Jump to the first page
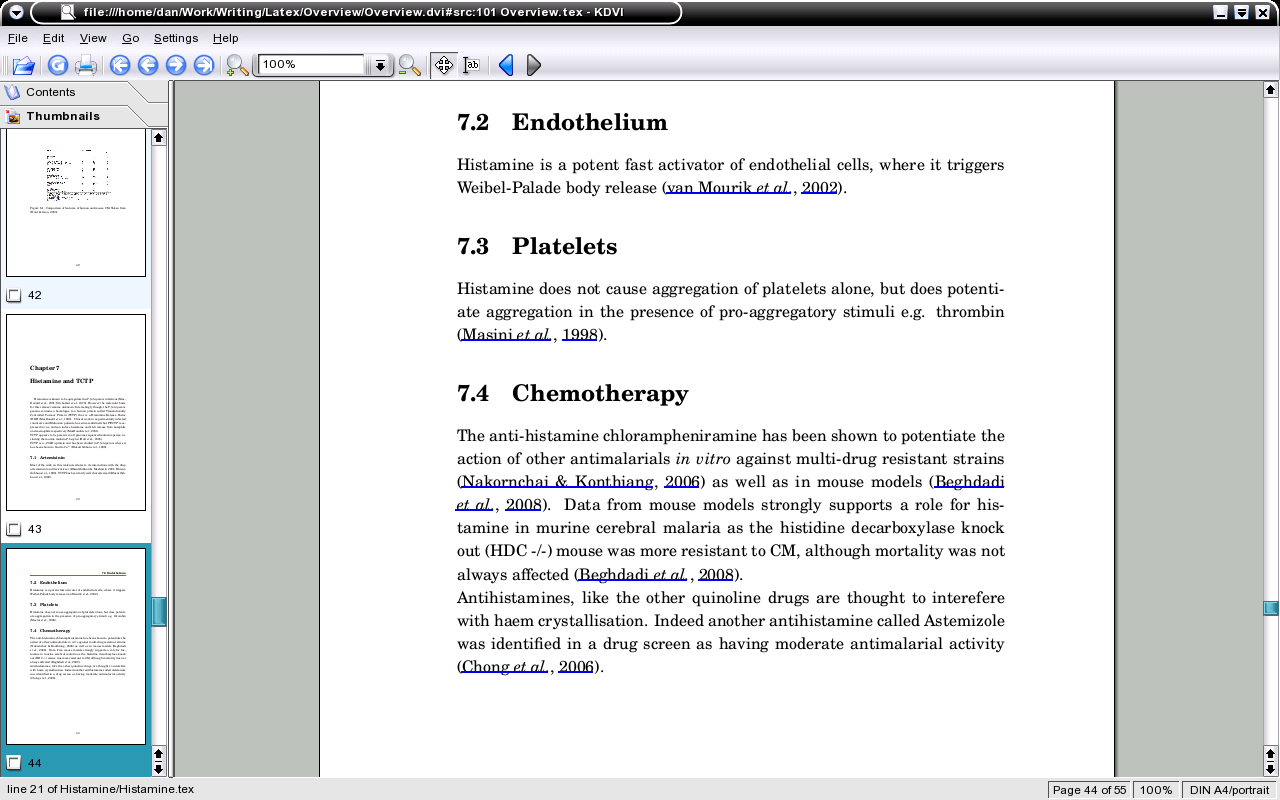1280x800 pixels. tap(120, 66)
